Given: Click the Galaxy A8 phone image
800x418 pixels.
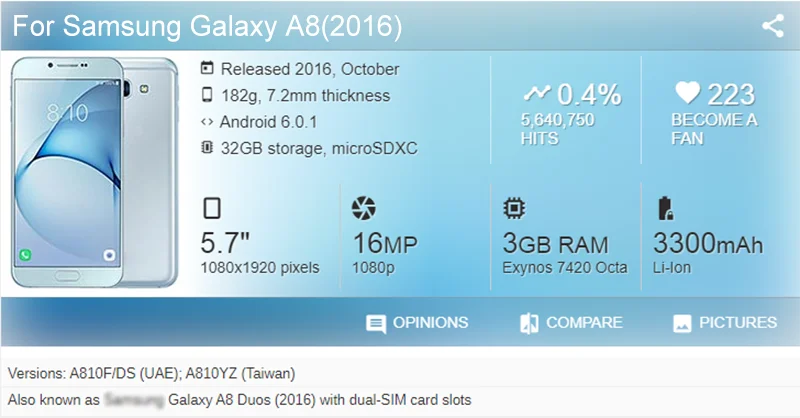Looking at the screenshot, I should (97, 172).
